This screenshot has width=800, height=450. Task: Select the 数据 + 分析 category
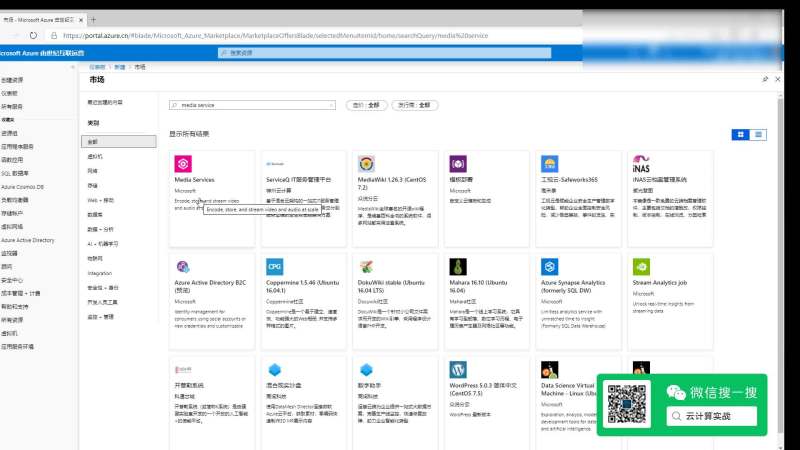point(101,230)
